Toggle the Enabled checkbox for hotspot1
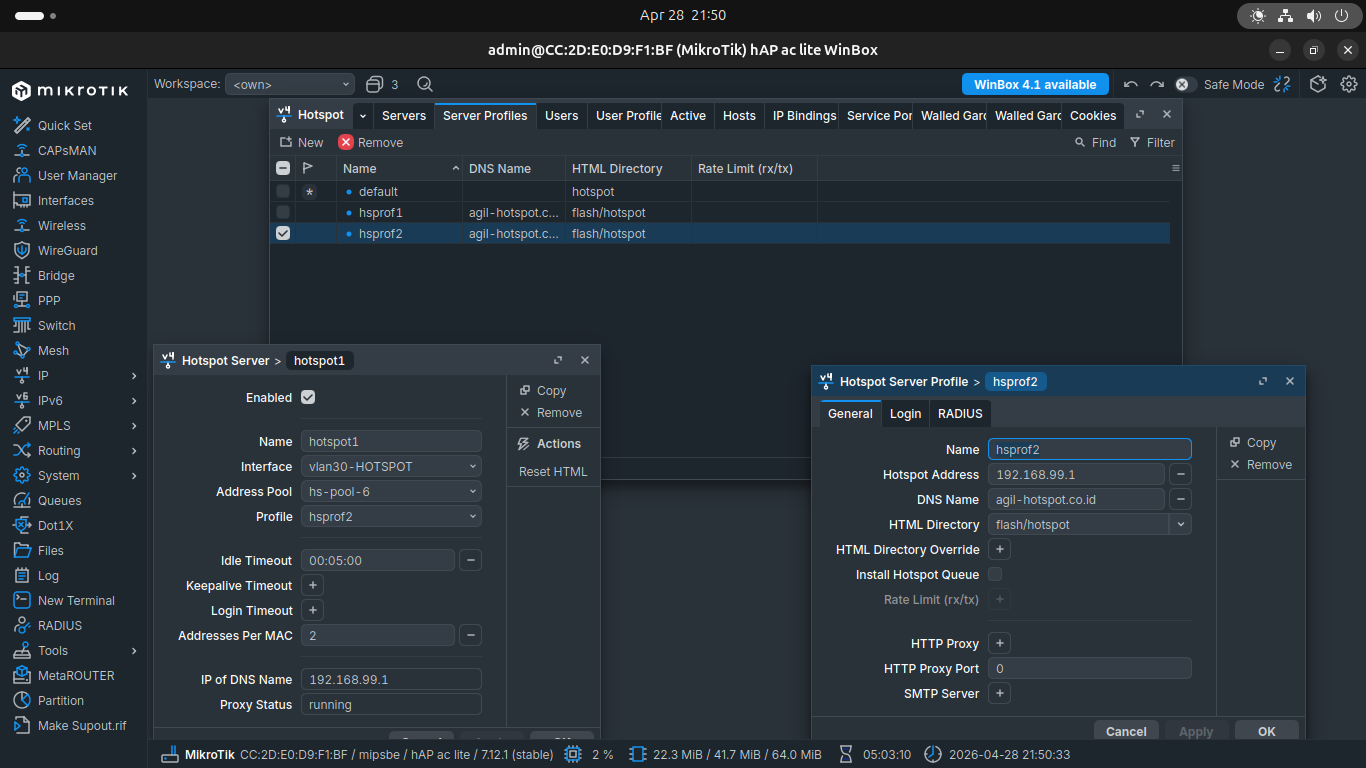The width and height of the screenshot is (1366, 768). pyautogui.click(x=308, y=397)
